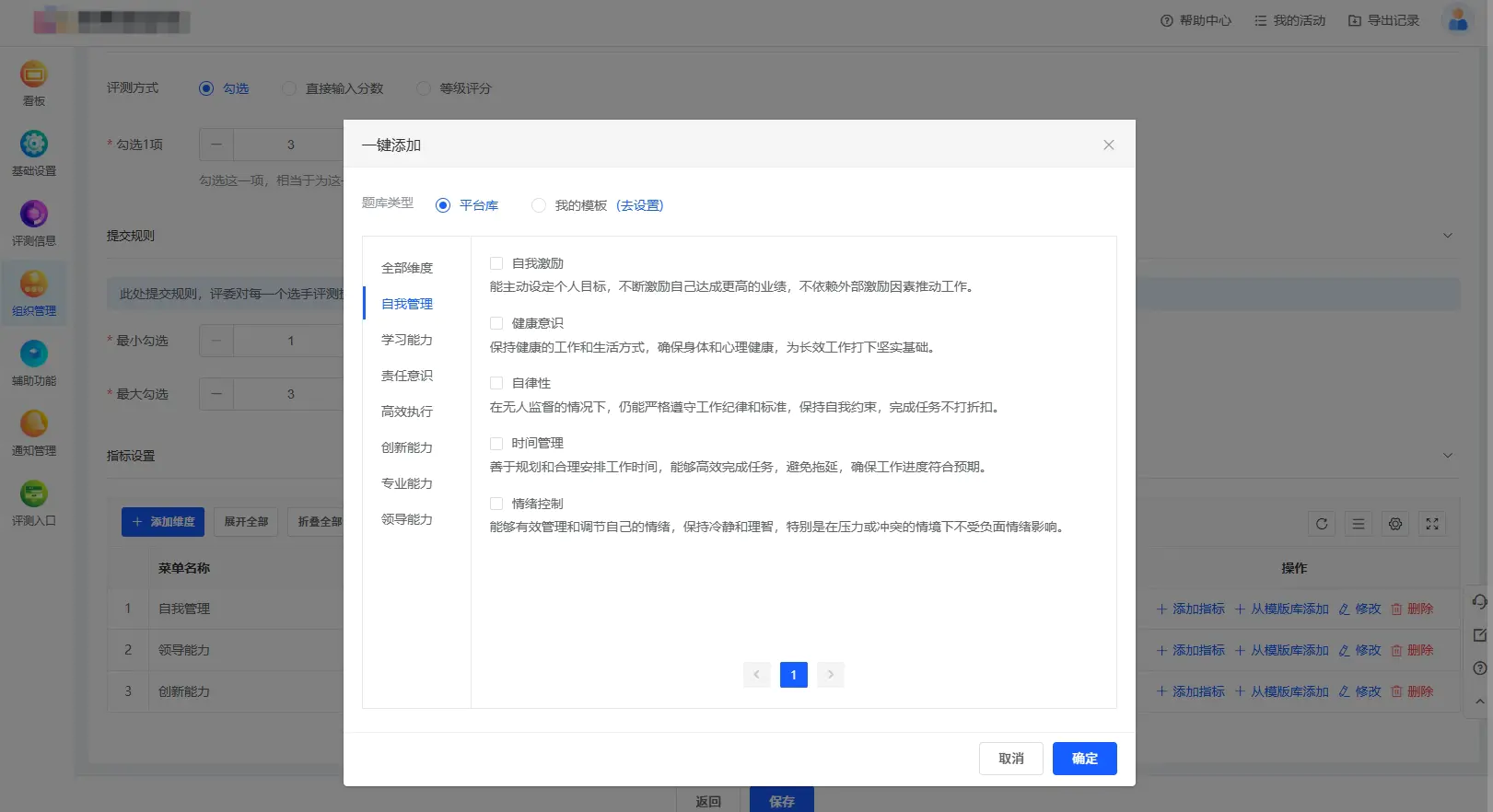
Task: Open 评测入口 sidebar icon
Action: [34, 494]
